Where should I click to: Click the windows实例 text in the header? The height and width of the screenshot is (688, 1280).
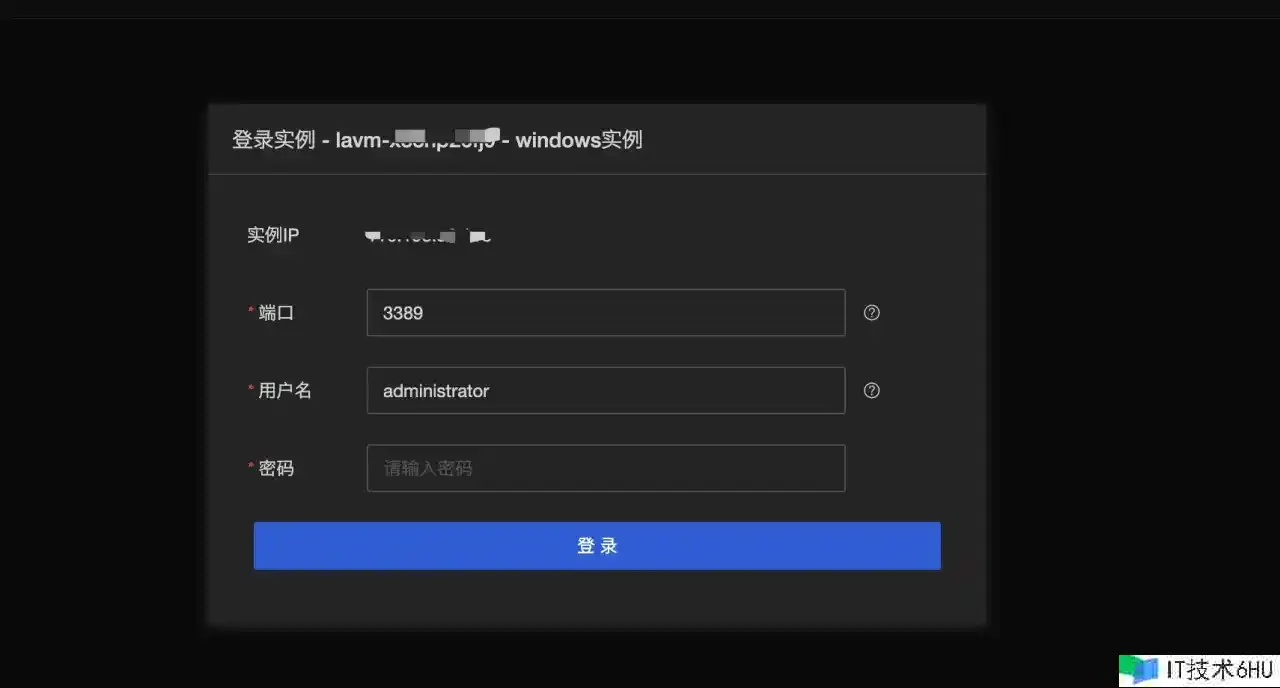[578, 140]
